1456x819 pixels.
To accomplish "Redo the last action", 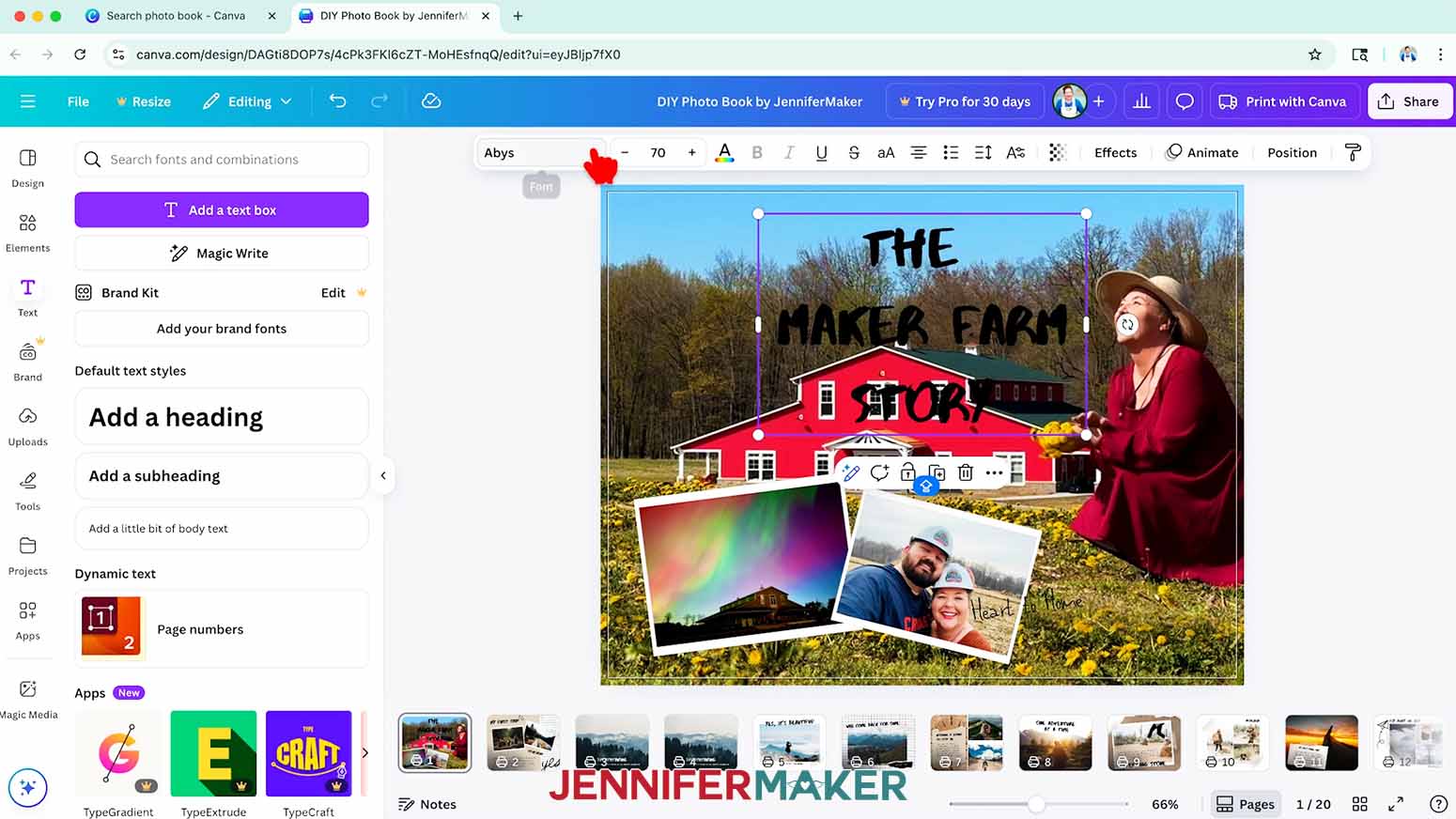I will [379, 101].
